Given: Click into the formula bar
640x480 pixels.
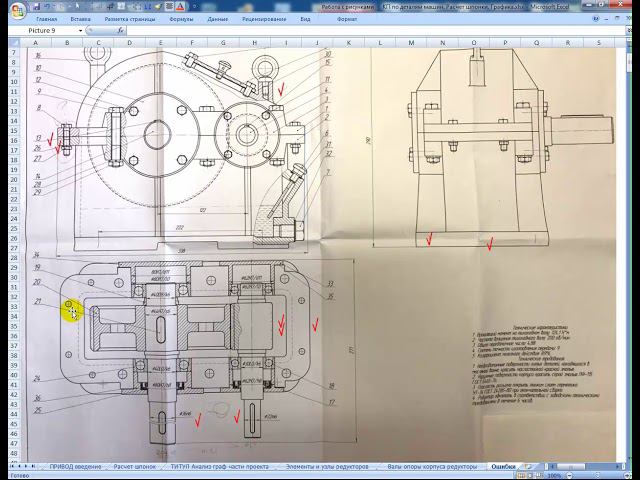Looking at the screenshot, I should tap(376, 31).
